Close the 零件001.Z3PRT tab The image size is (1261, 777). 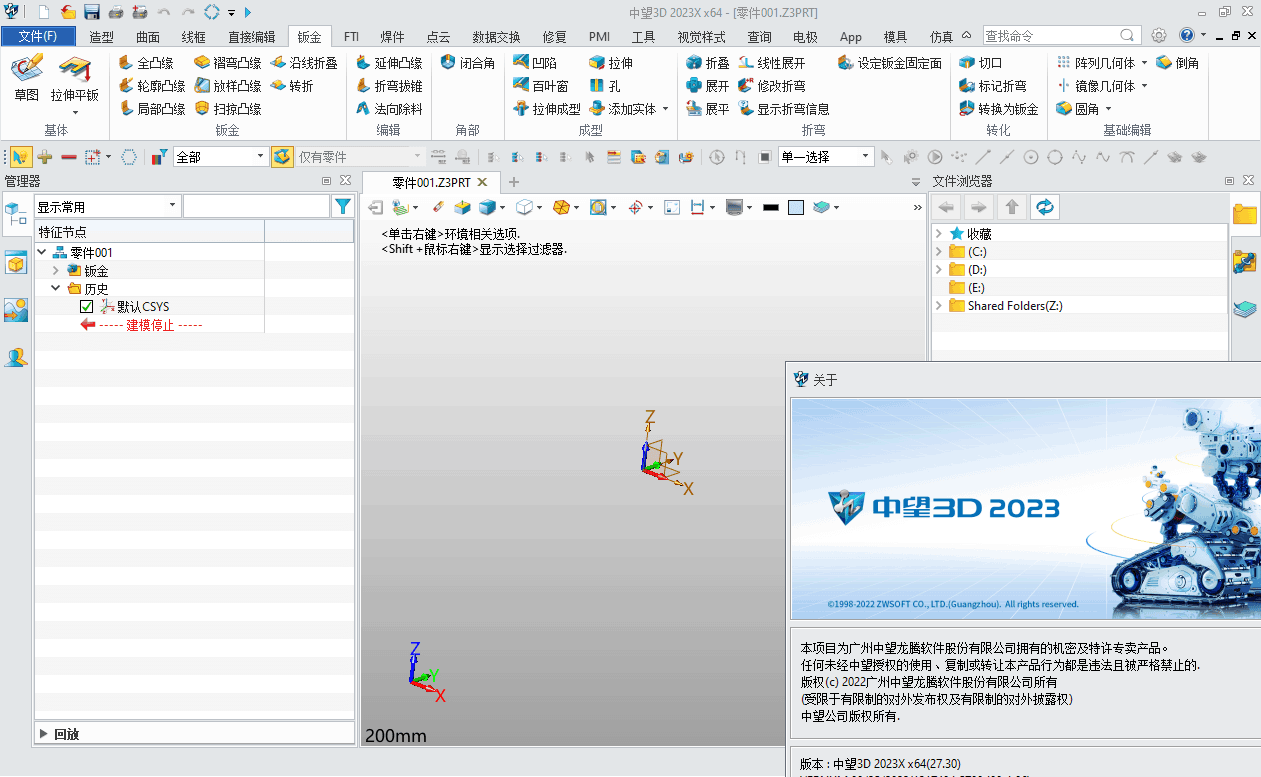click(482, 182)
